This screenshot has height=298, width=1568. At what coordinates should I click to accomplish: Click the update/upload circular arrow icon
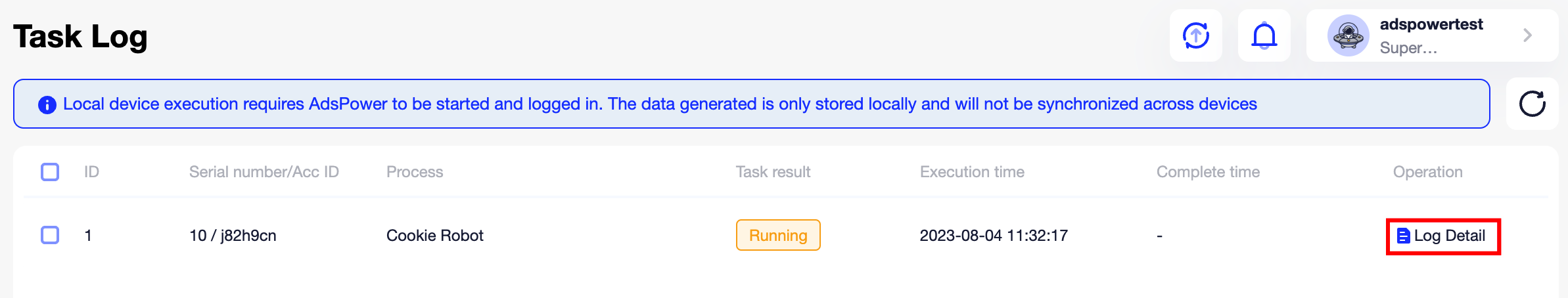(1195, 35)
